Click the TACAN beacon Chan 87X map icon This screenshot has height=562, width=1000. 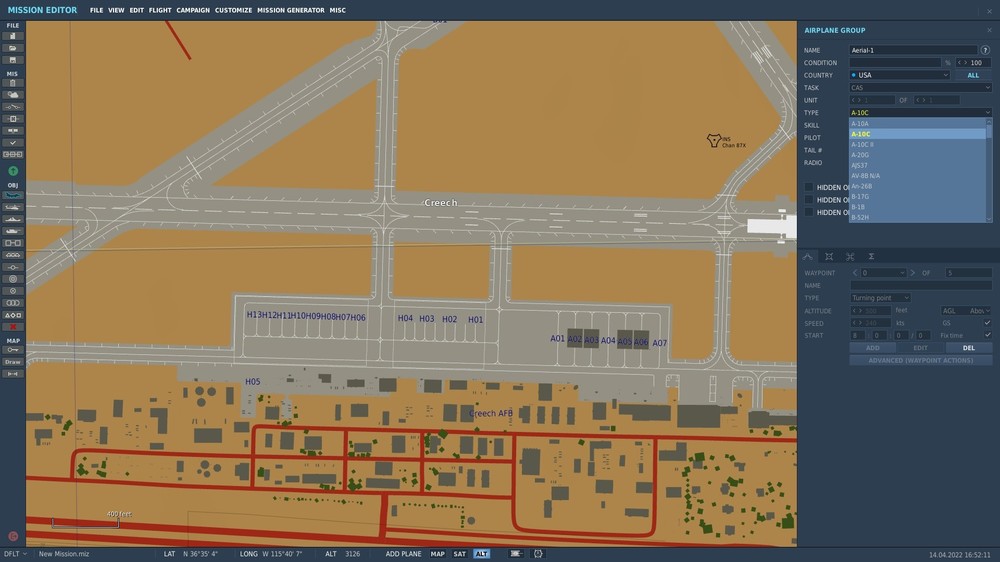click(714, 140)
